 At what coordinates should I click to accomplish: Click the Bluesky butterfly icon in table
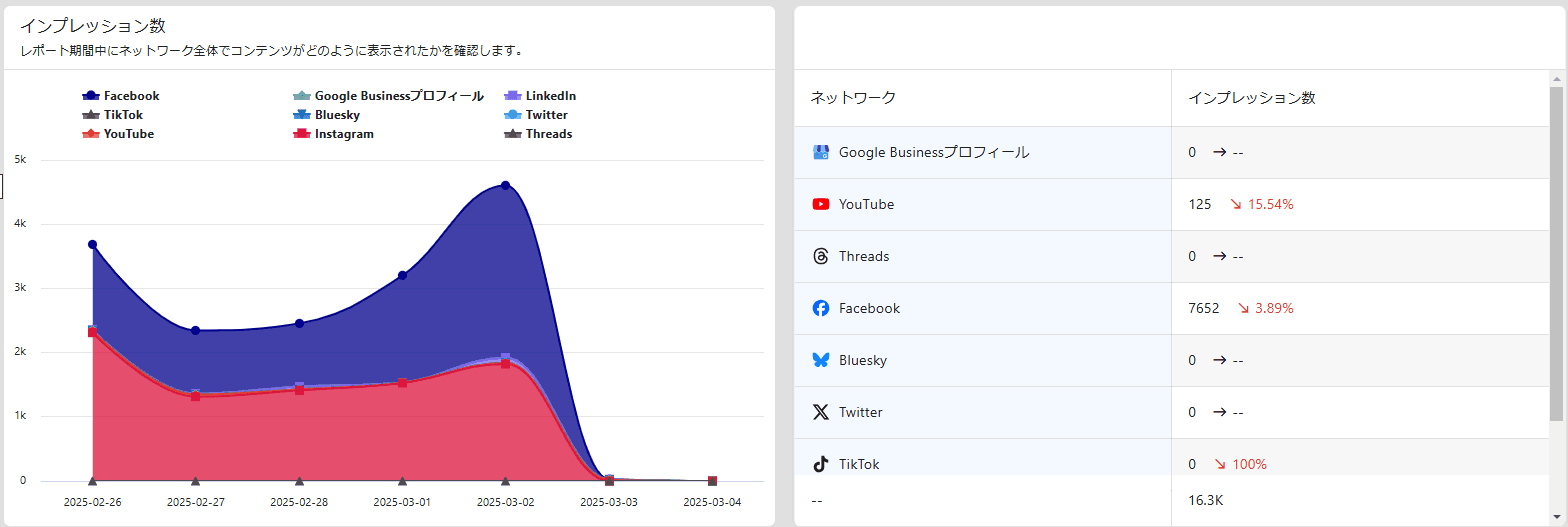pos(821,360)
